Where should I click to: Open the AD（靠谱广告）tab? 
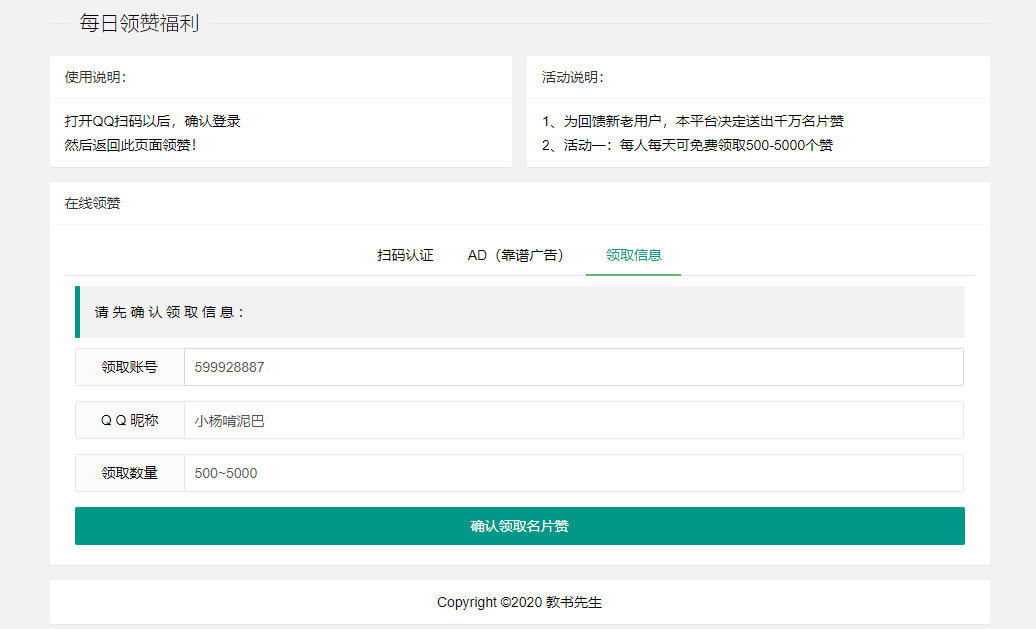(x=515, y=255)
